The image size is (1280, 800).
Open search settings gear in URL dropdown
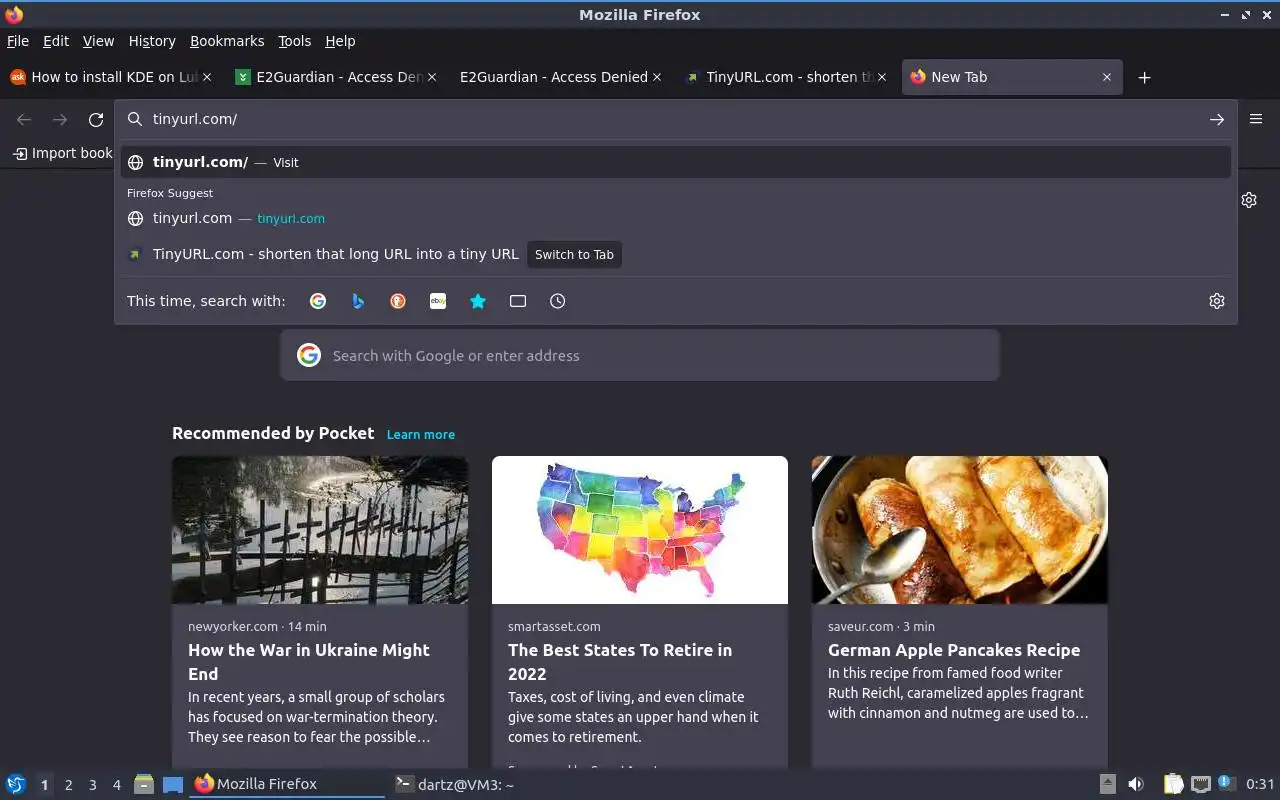click(1217, 301)
